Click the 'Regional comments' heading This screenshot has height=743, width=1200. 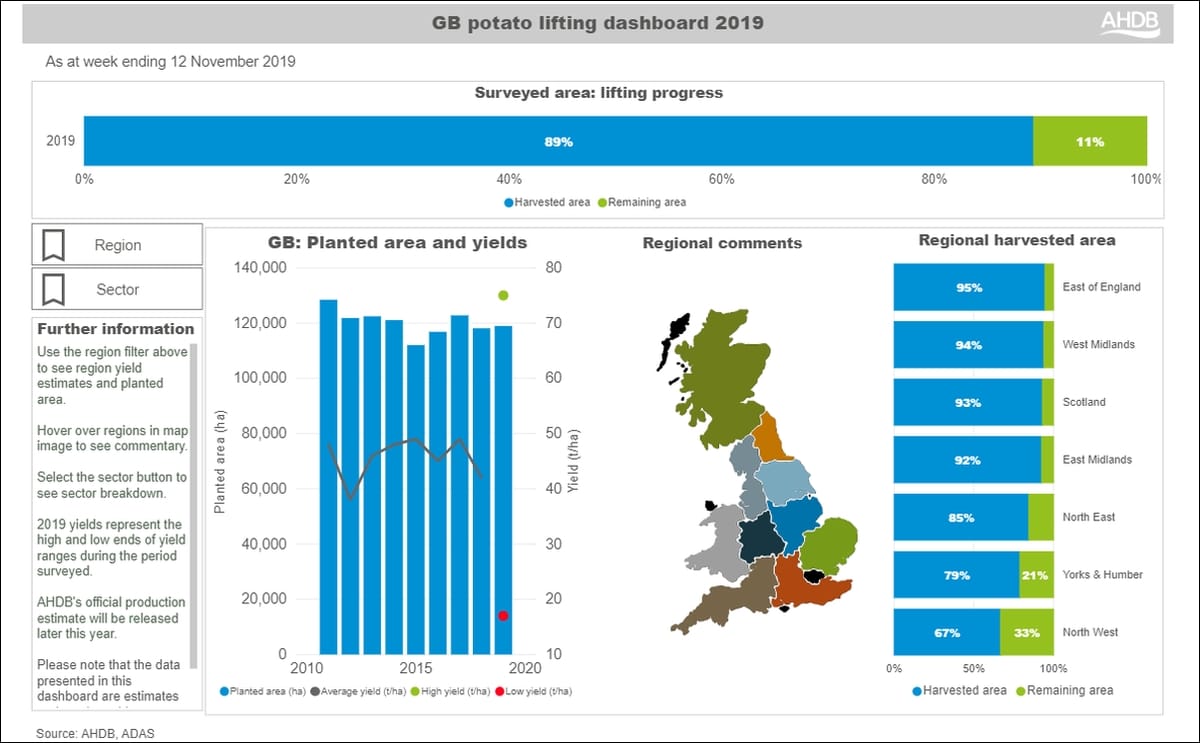tap(722, 243)
